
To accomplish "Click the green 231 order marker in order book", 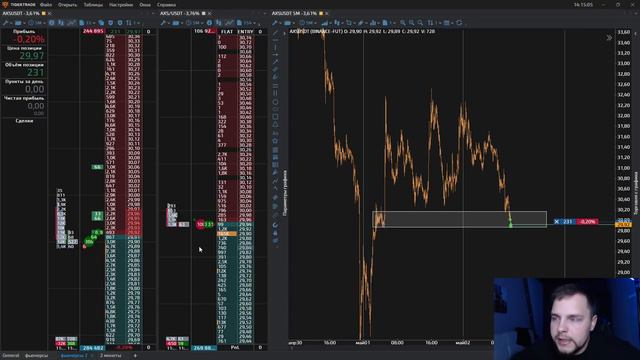I will [x=209, y=224].
